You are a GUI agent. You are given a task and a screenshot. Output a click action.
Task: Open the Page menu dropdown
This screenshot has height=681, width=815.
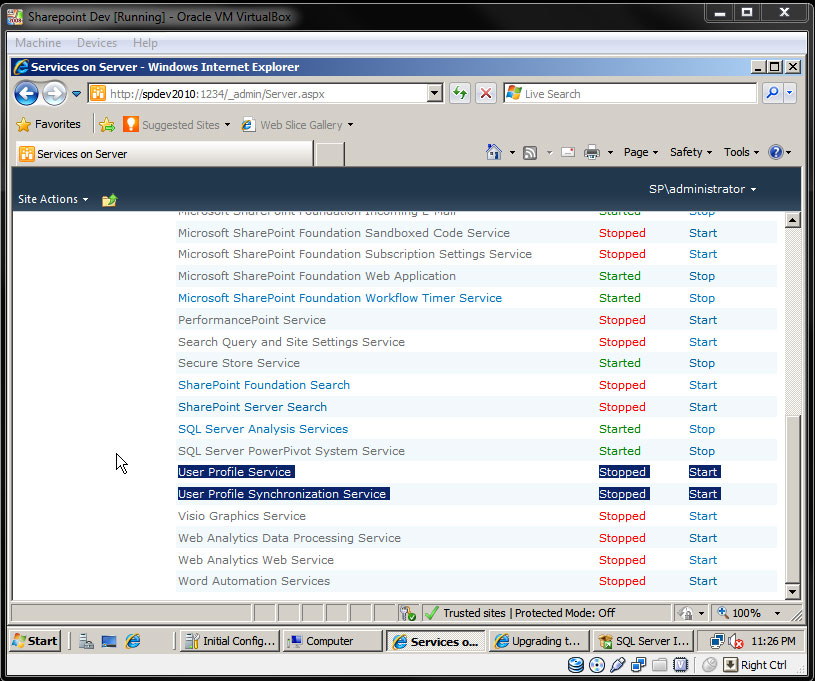click(641, 152)
